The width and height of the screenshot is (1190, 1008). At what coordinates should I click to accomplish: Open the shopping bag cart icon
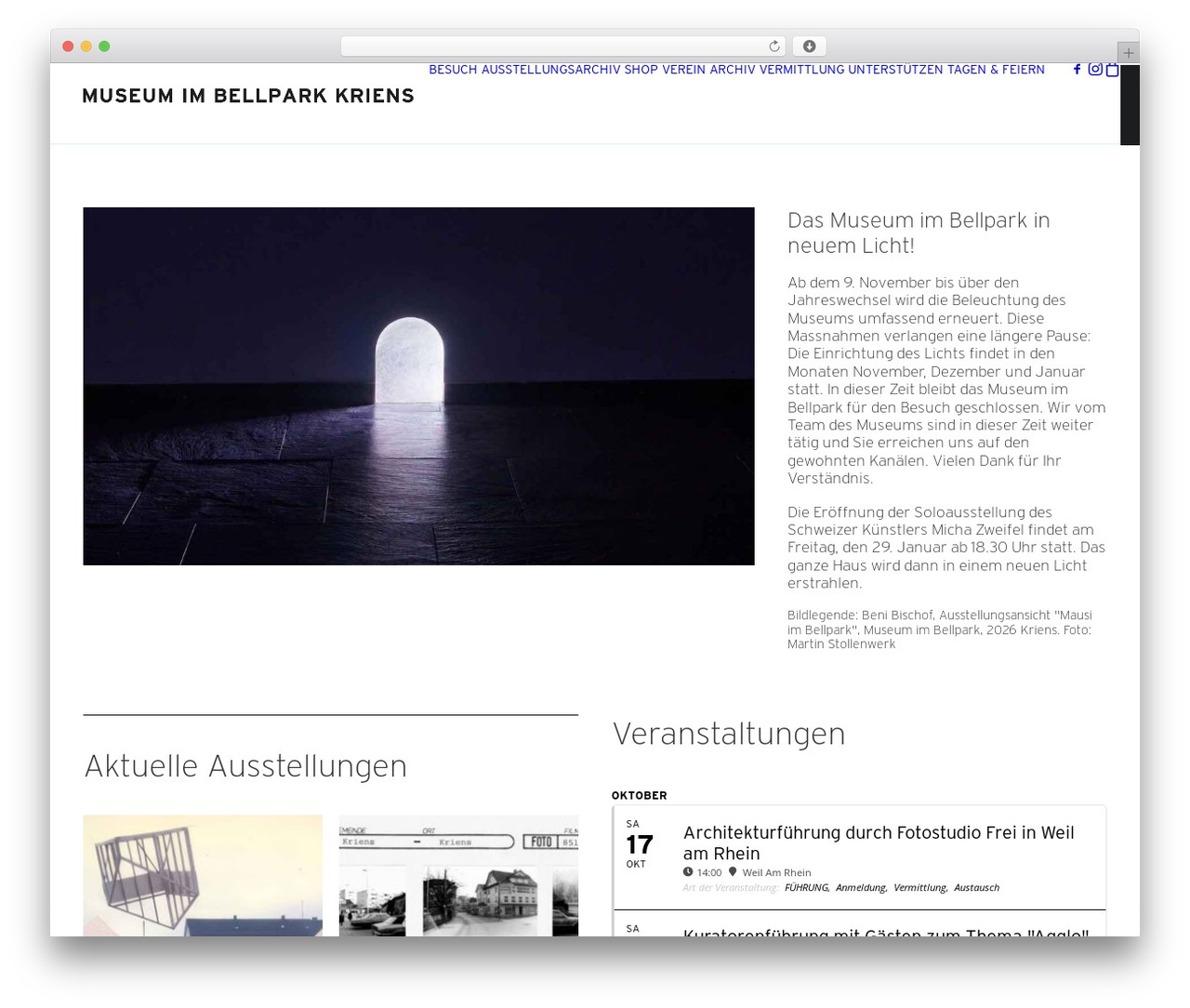[x=1112, y=69]
